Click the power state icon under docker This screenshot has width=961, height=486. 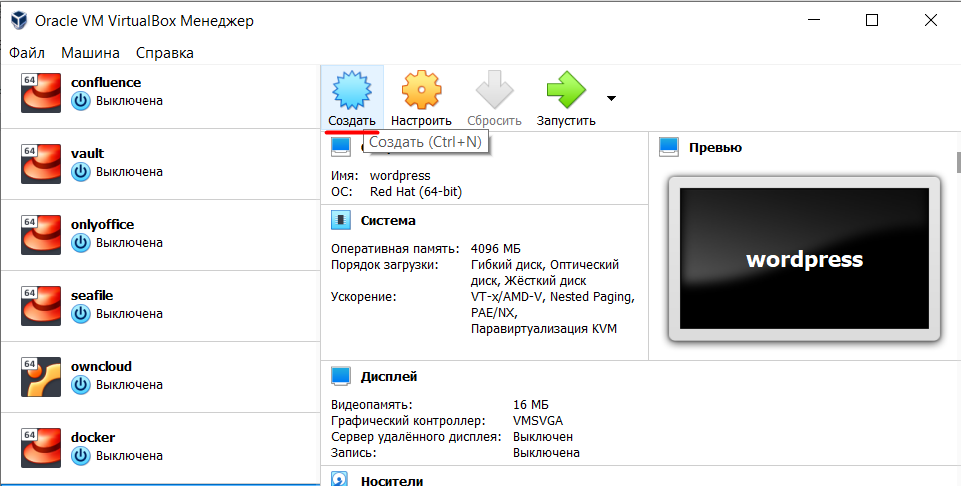(81, 456)
